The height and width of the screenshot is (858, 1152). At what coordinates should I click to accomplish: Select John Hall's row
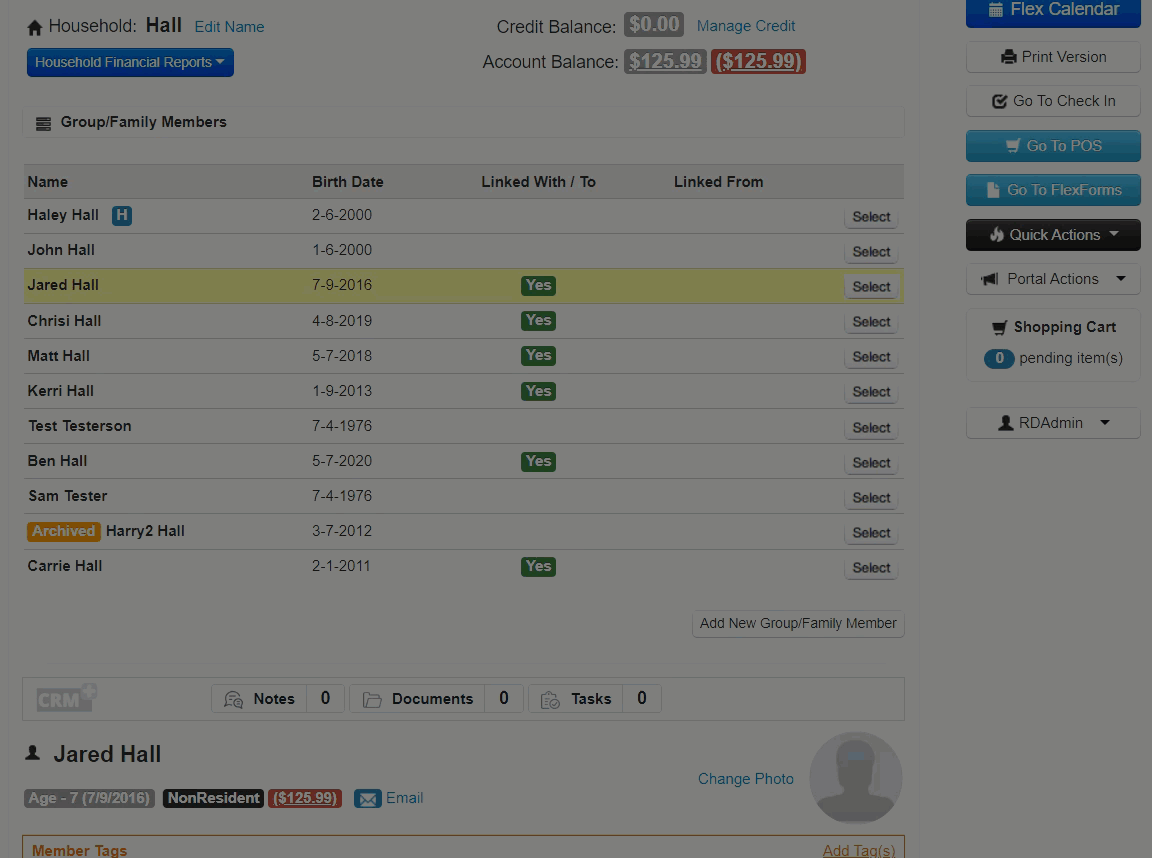coord(871,252)
